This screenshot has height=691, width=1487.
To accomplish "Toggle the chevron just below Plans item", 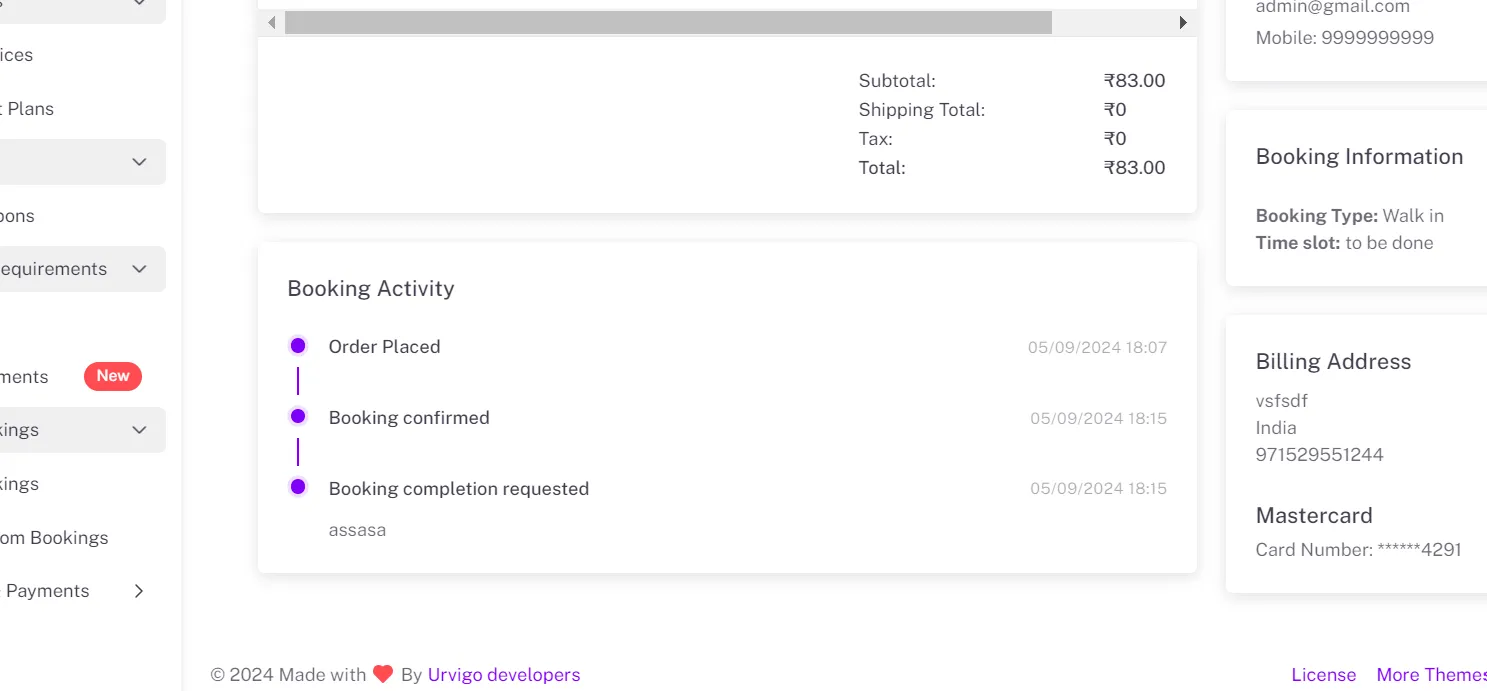I will 139,162.
